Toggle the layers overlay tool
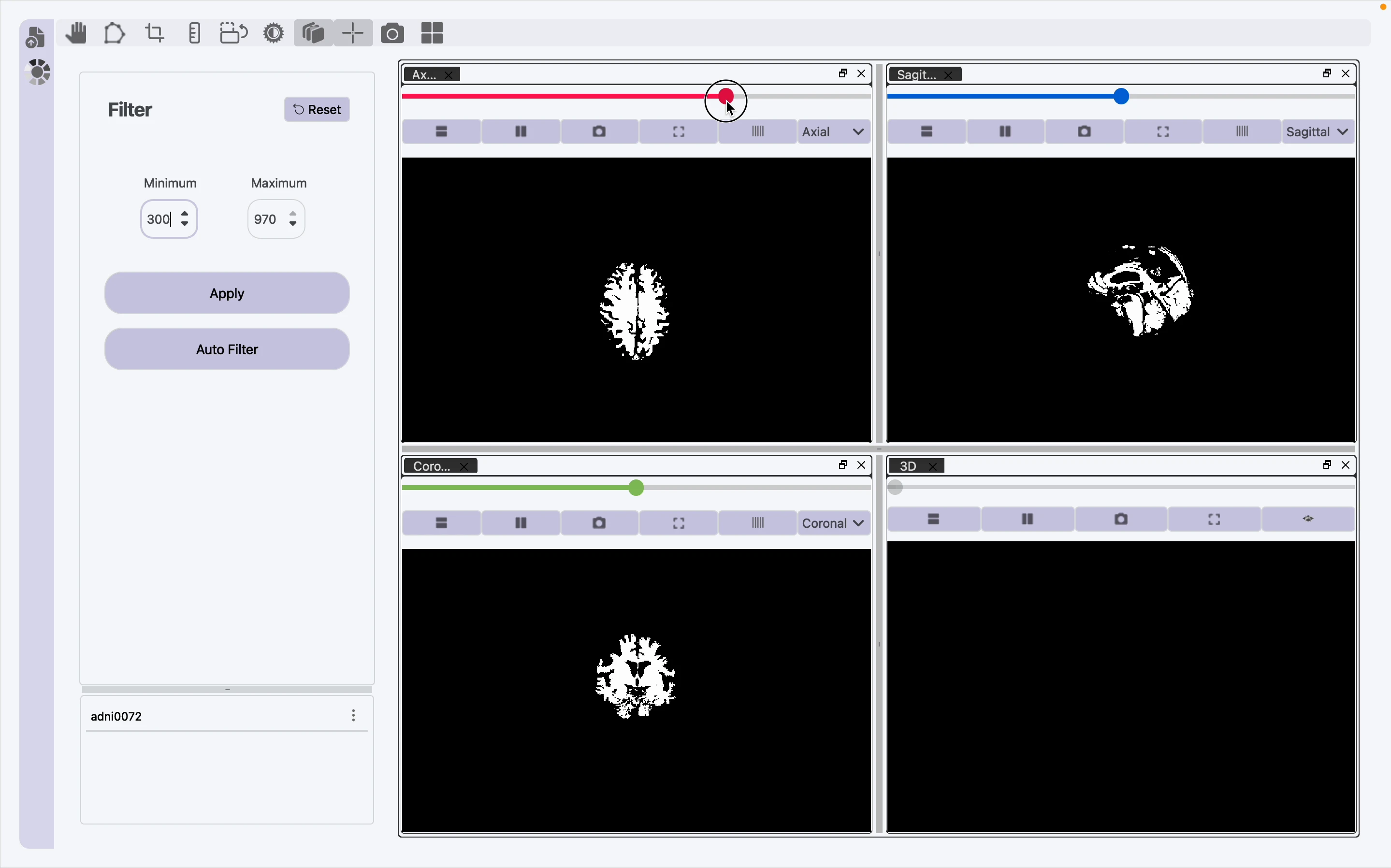The image size is (1391, 868). pos(314,33)
